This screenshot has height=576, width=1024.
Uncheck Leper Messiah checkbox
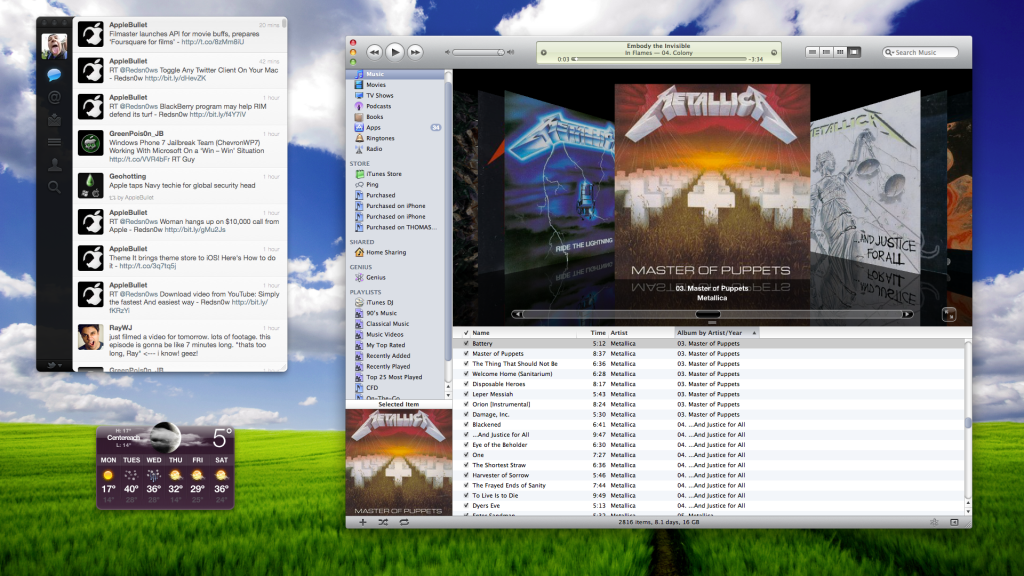(x=466, y=394)
